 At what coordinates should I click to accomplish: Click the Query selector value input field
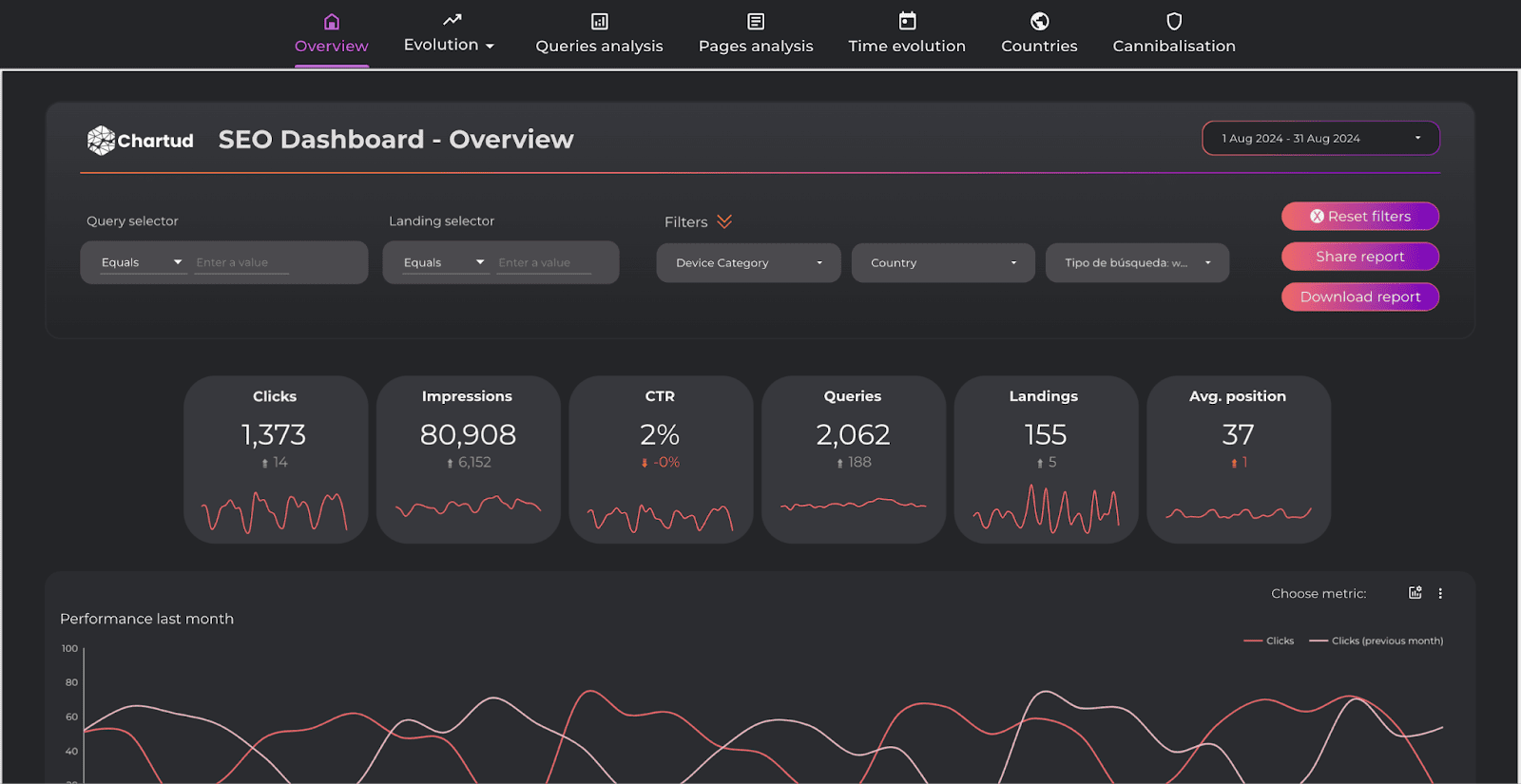tap(241, 263)
